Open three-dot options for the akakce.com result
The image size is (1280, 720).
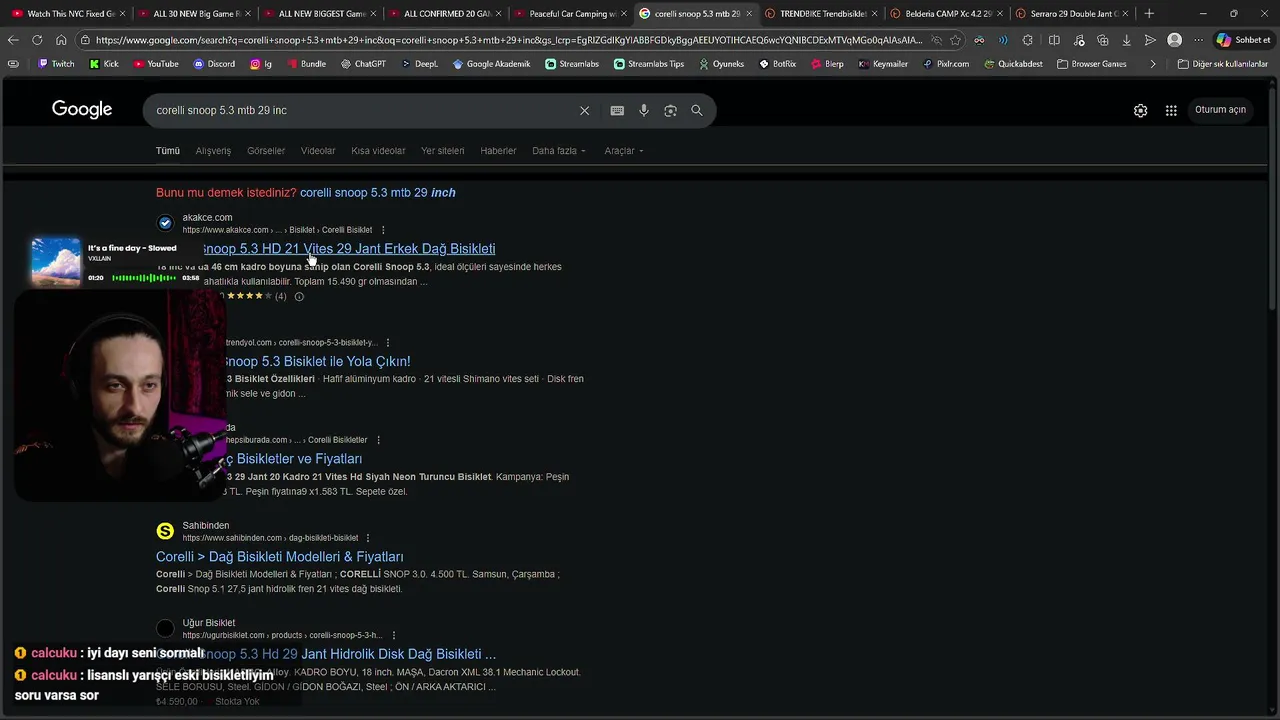(x=383, y=230)
